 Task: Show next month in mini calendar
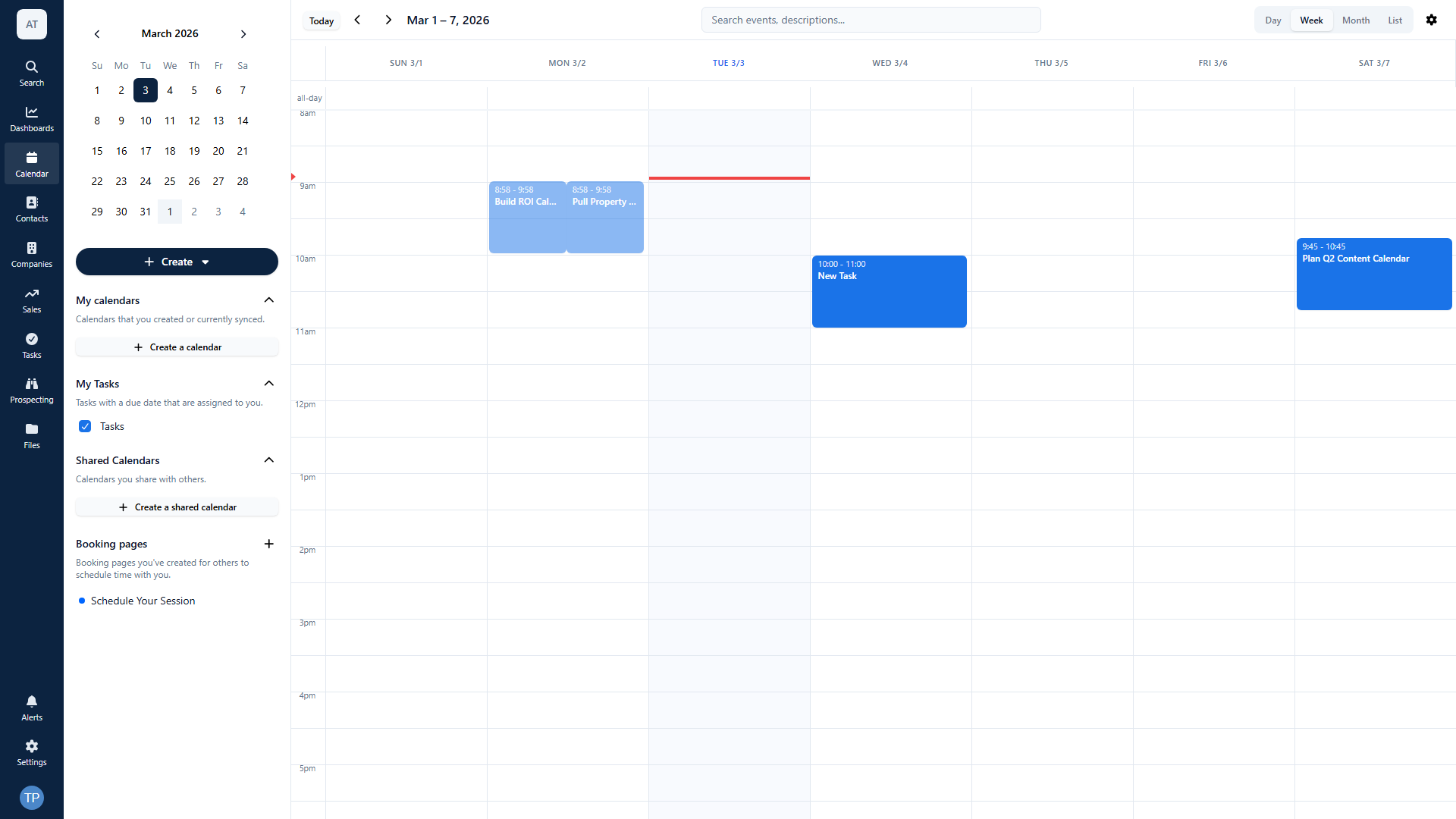tap(243, 34)
